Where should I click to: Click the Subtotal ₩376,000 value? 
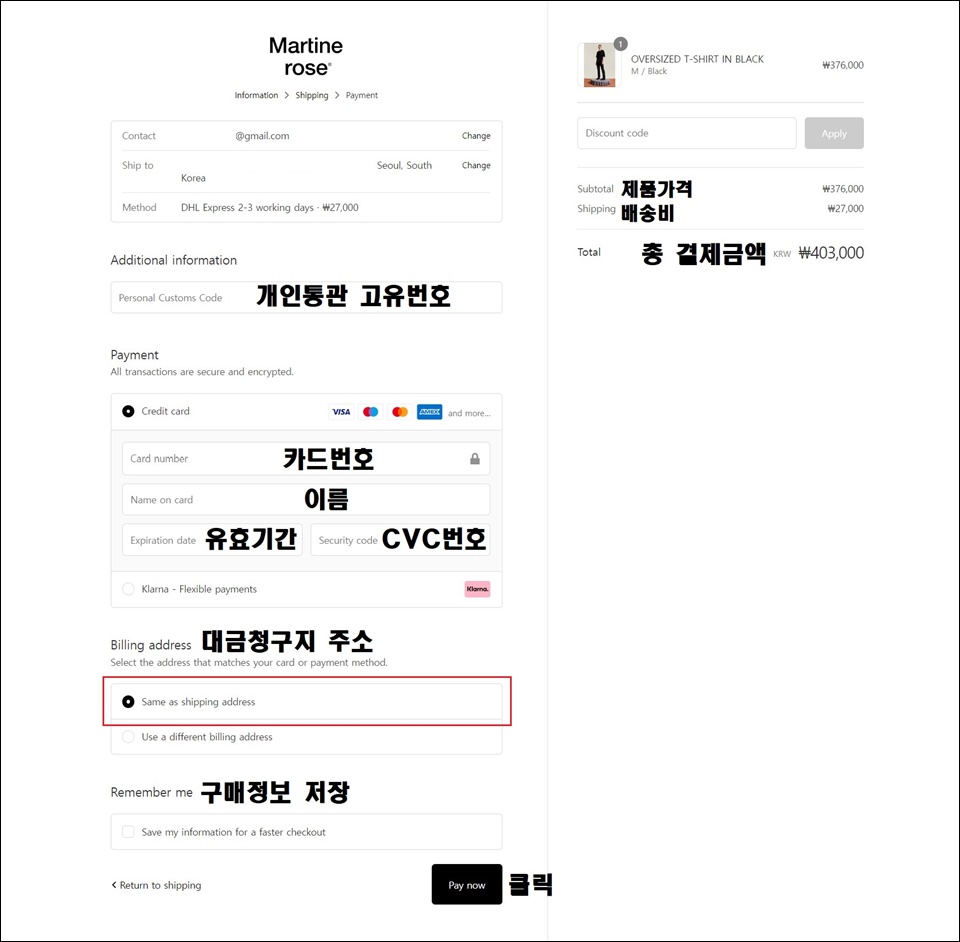pyautogui.click(x=842, y=189)
